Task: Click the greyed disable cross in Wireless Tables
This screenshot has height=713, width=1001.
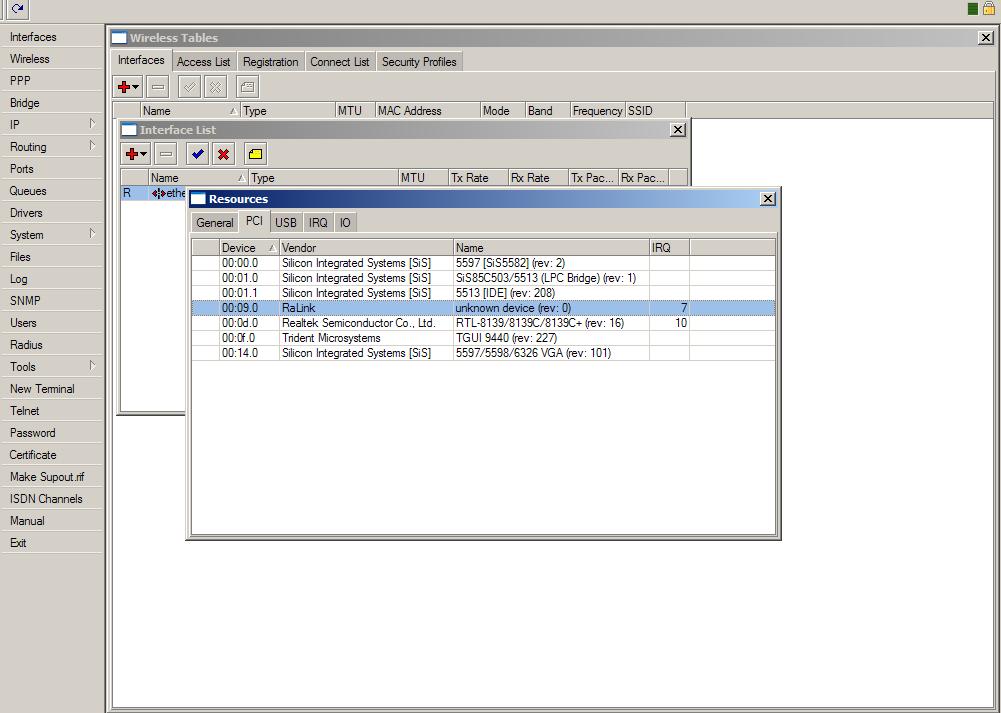Action: [x=216, y=87]
